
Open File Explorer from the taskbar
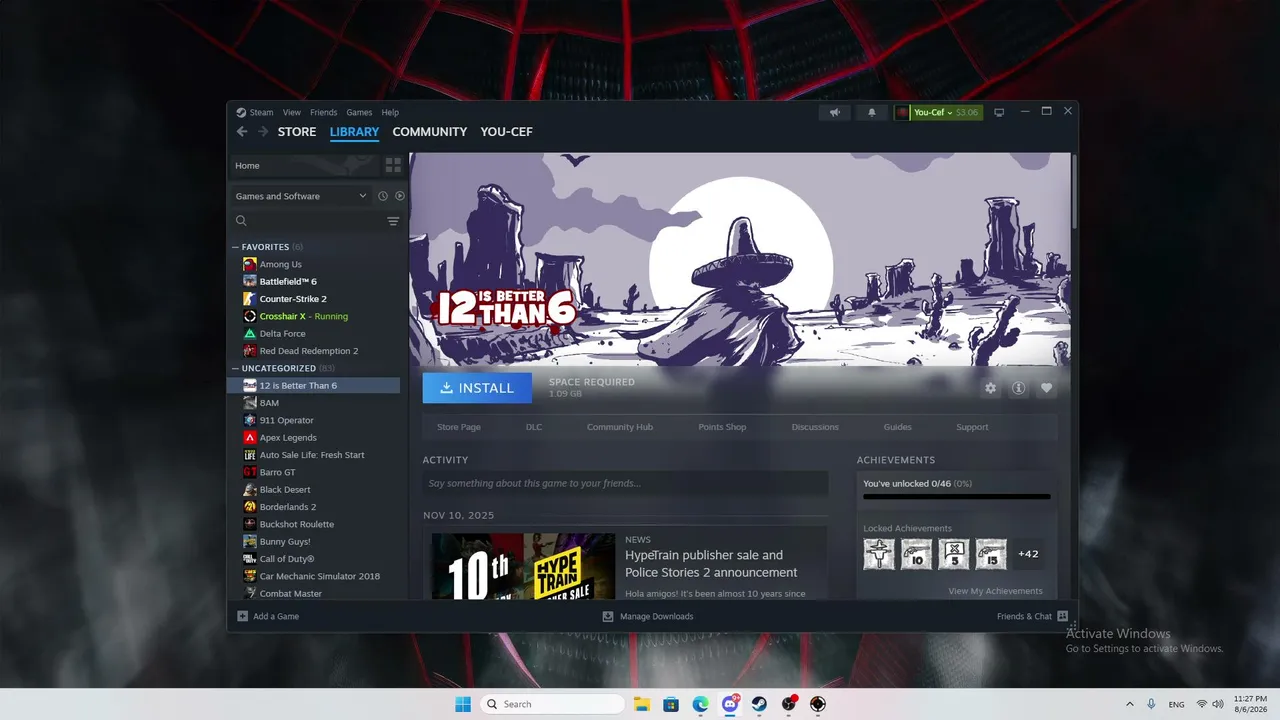[641, 704]
